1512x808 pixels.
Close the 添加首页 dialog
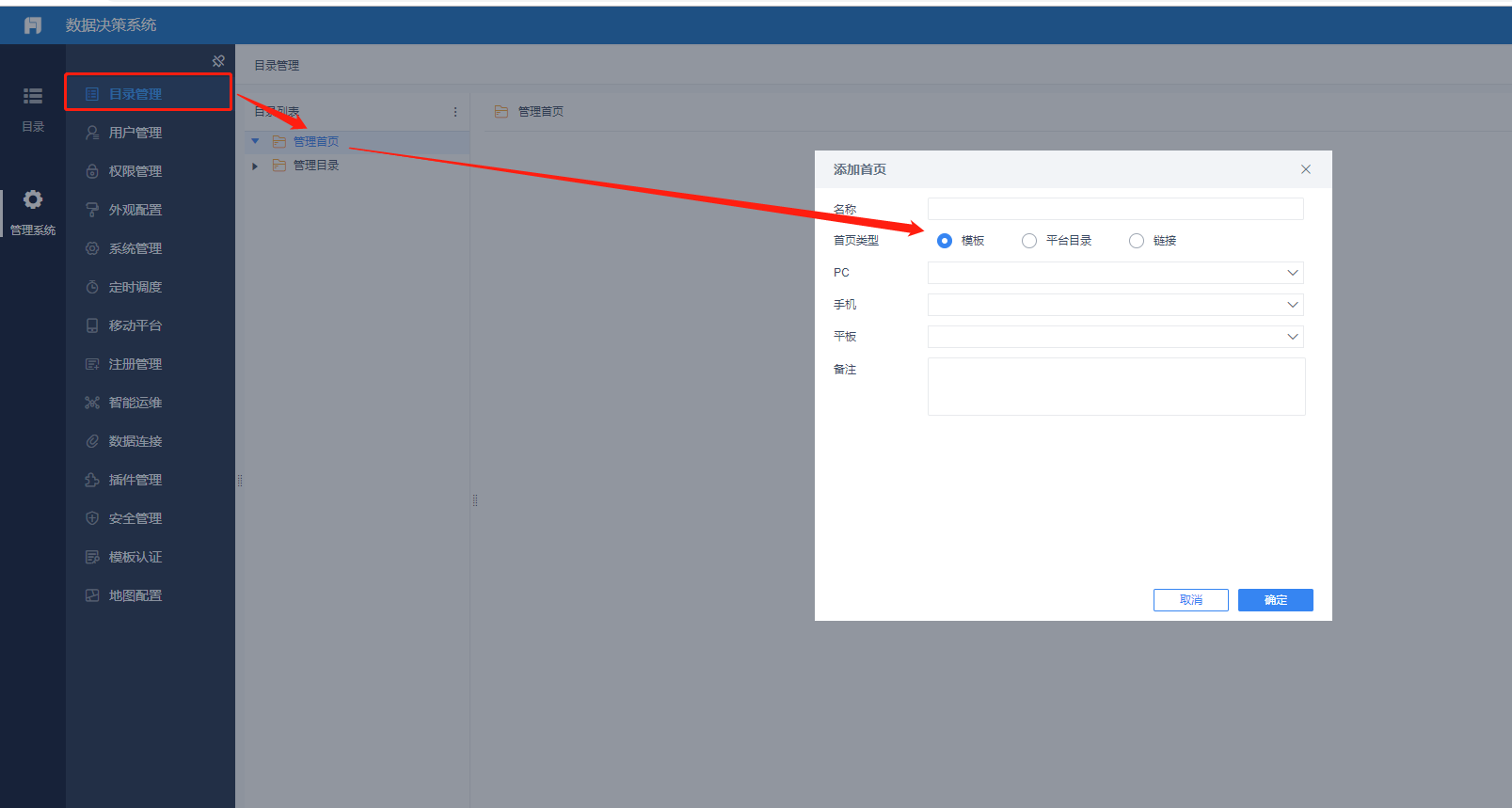(1306, 169)
